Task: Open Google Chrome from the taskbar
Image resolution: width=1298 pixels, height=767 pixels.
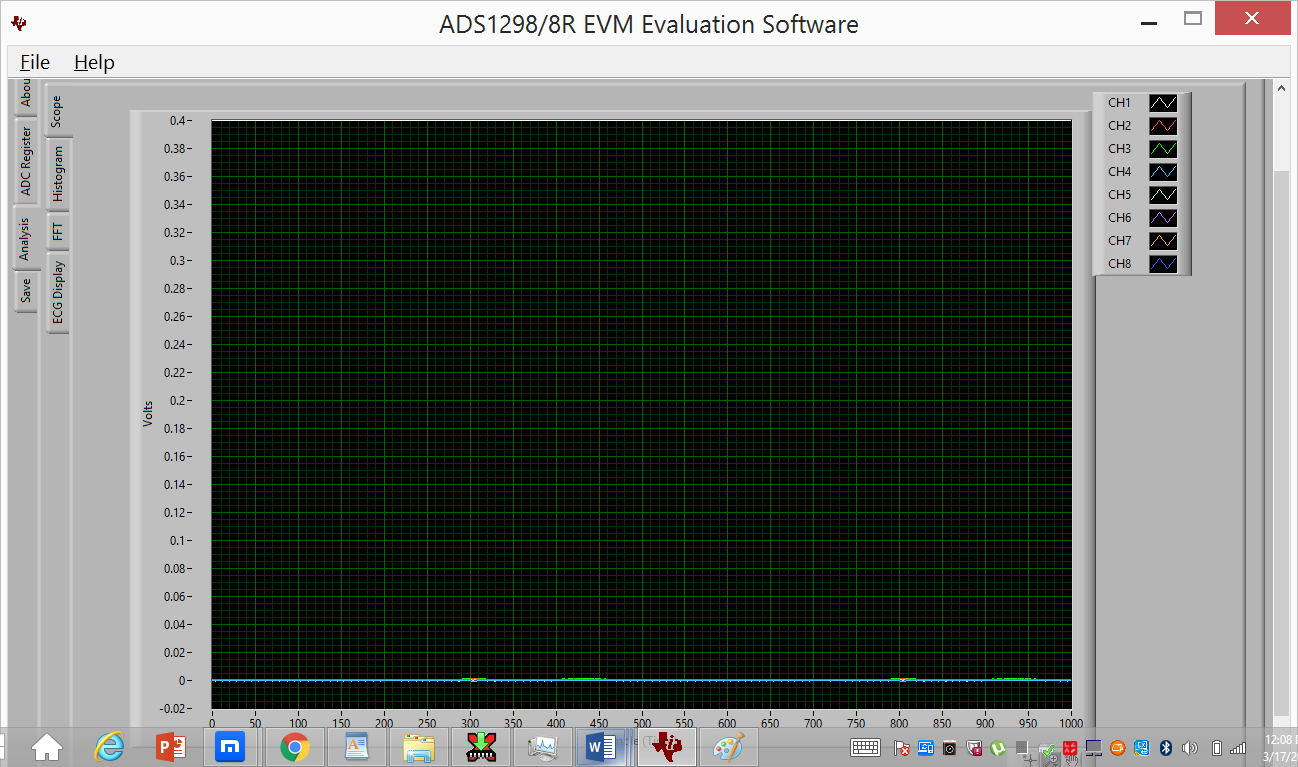Action: point(294,747)
